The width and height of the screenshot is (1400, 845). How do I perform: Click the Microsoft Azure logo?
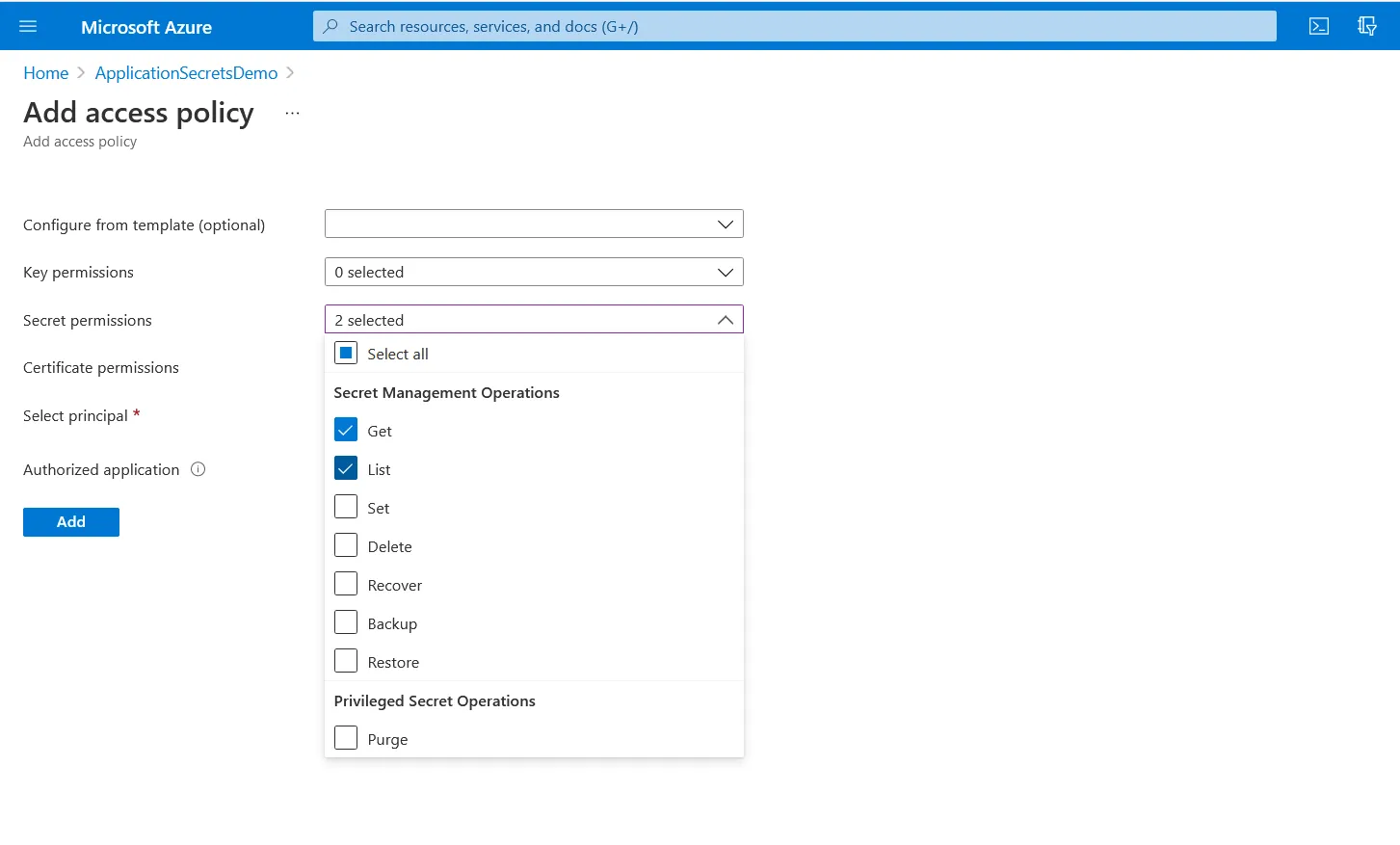pos(145,26)
